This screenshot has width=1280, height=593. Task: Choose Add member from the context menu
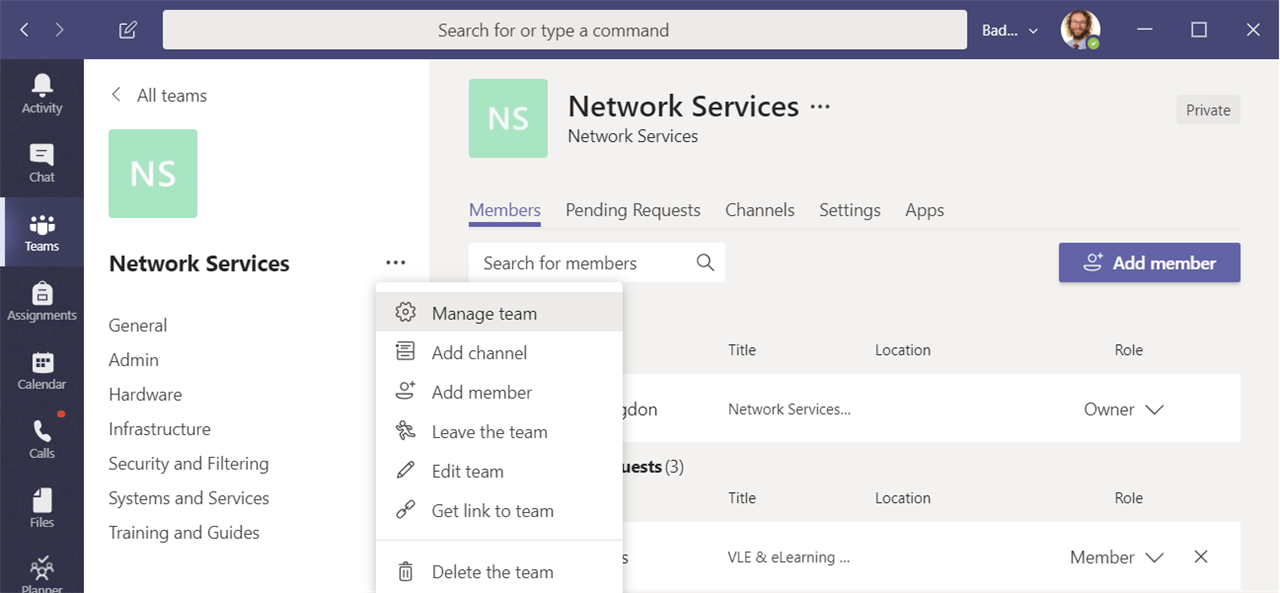pos(499,392)
